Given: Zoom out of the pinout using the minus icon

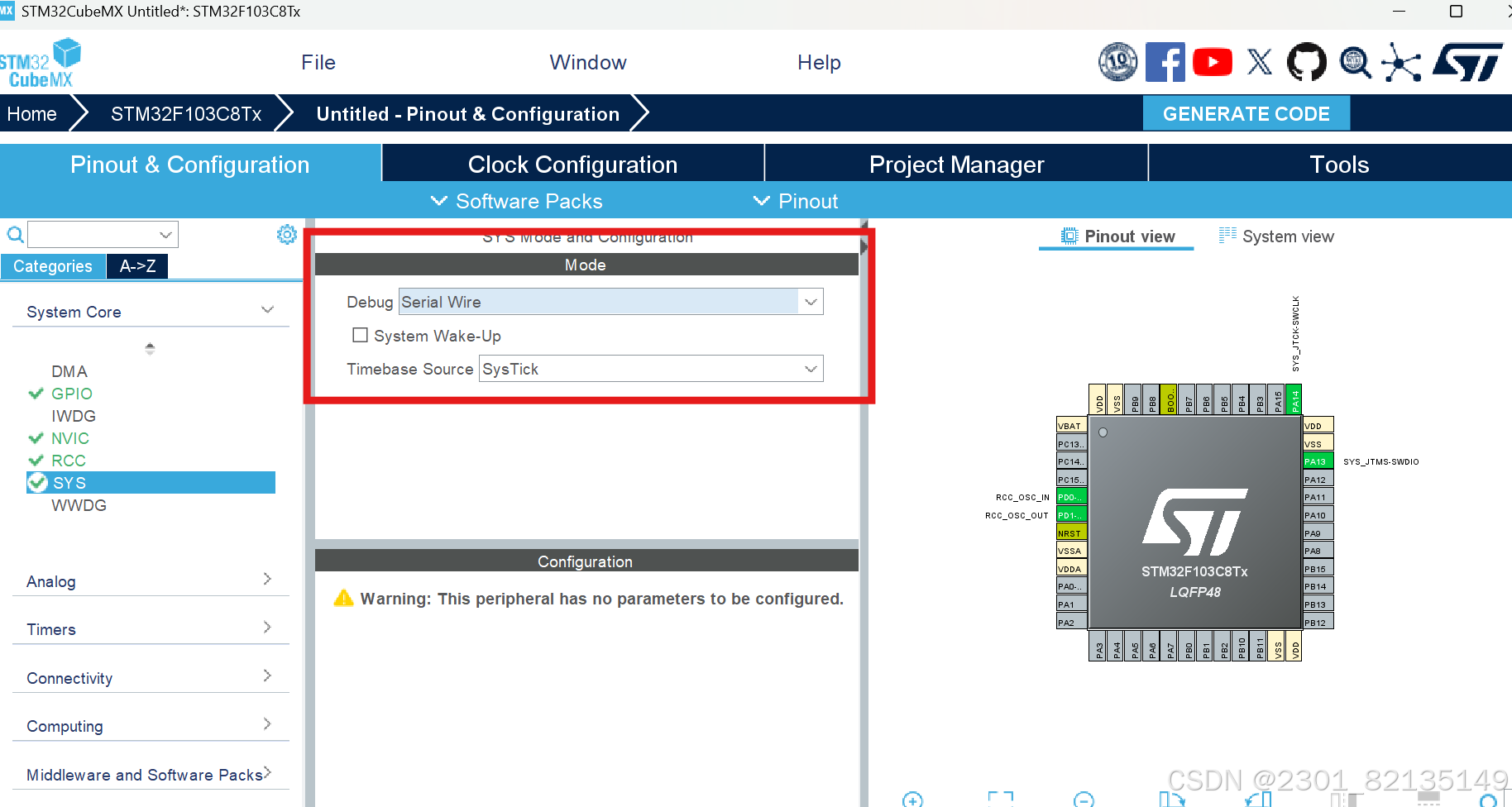Looking at the screenshot, I should (x=1084, y=799).
